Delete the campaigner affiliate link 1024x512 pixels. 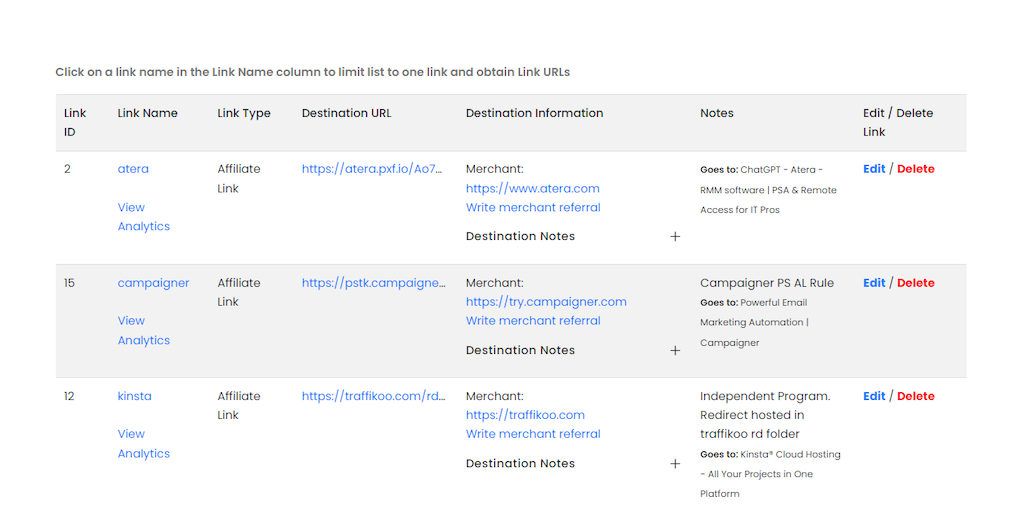click(x=916, y=283)
